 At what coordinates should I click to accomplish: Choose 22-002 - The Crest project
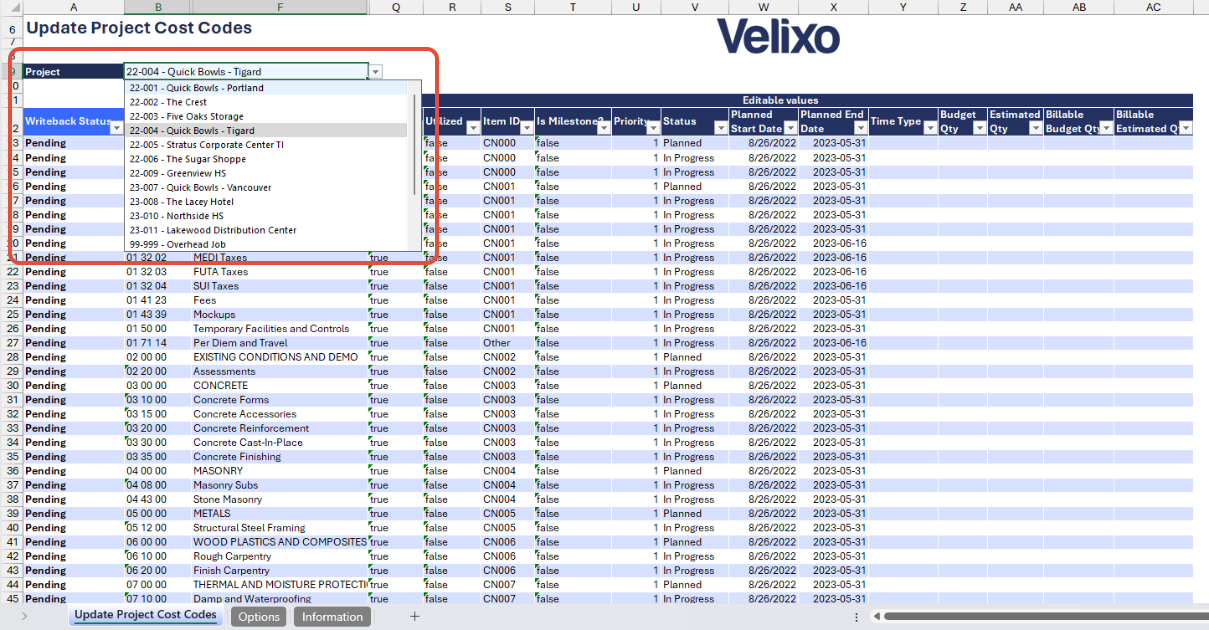coord(267,102)
